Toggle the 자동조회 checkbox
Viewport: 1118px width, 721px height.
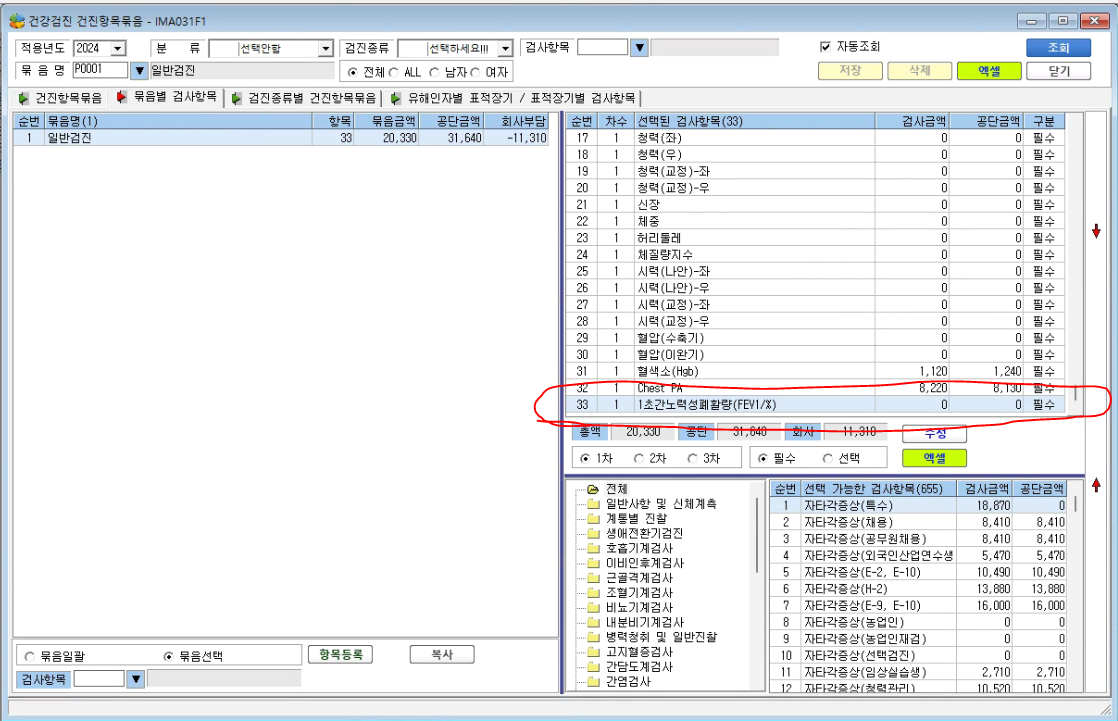click(x=825, y=47)
